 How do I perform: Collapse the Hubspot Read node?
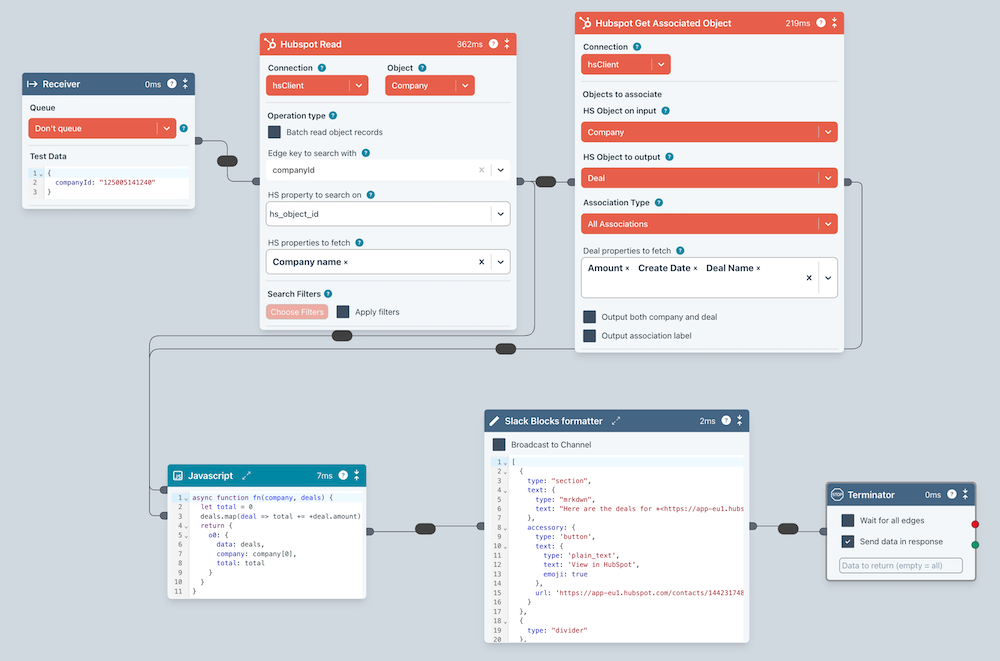507,44
